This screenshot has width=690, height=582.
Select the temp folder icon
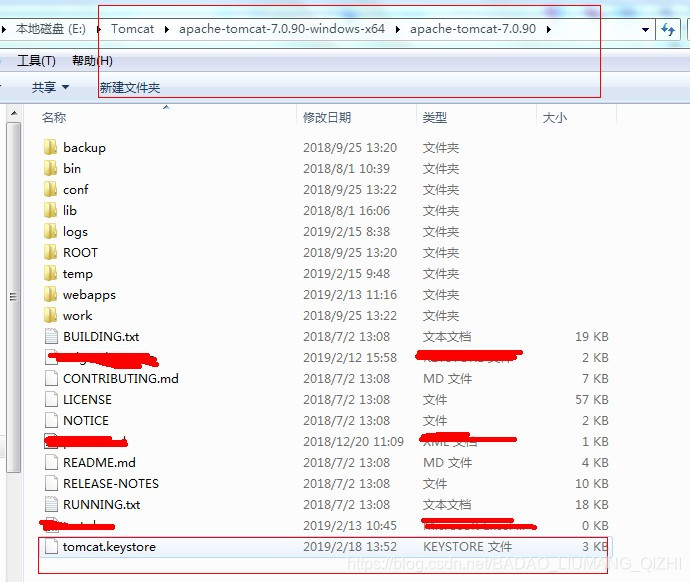coord(51,274)
